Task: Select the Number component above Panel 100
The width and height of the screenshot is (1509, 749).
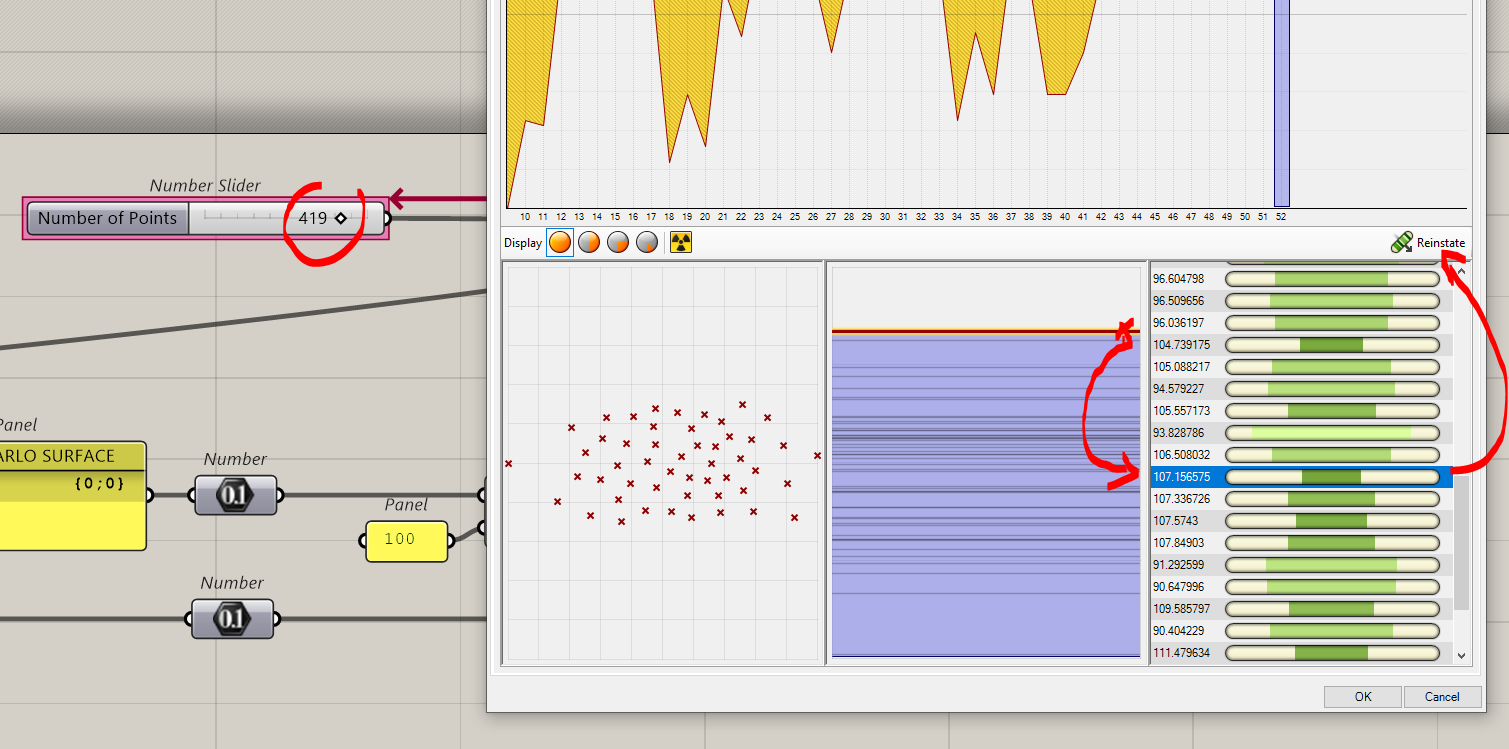Action: coord(236,495)
